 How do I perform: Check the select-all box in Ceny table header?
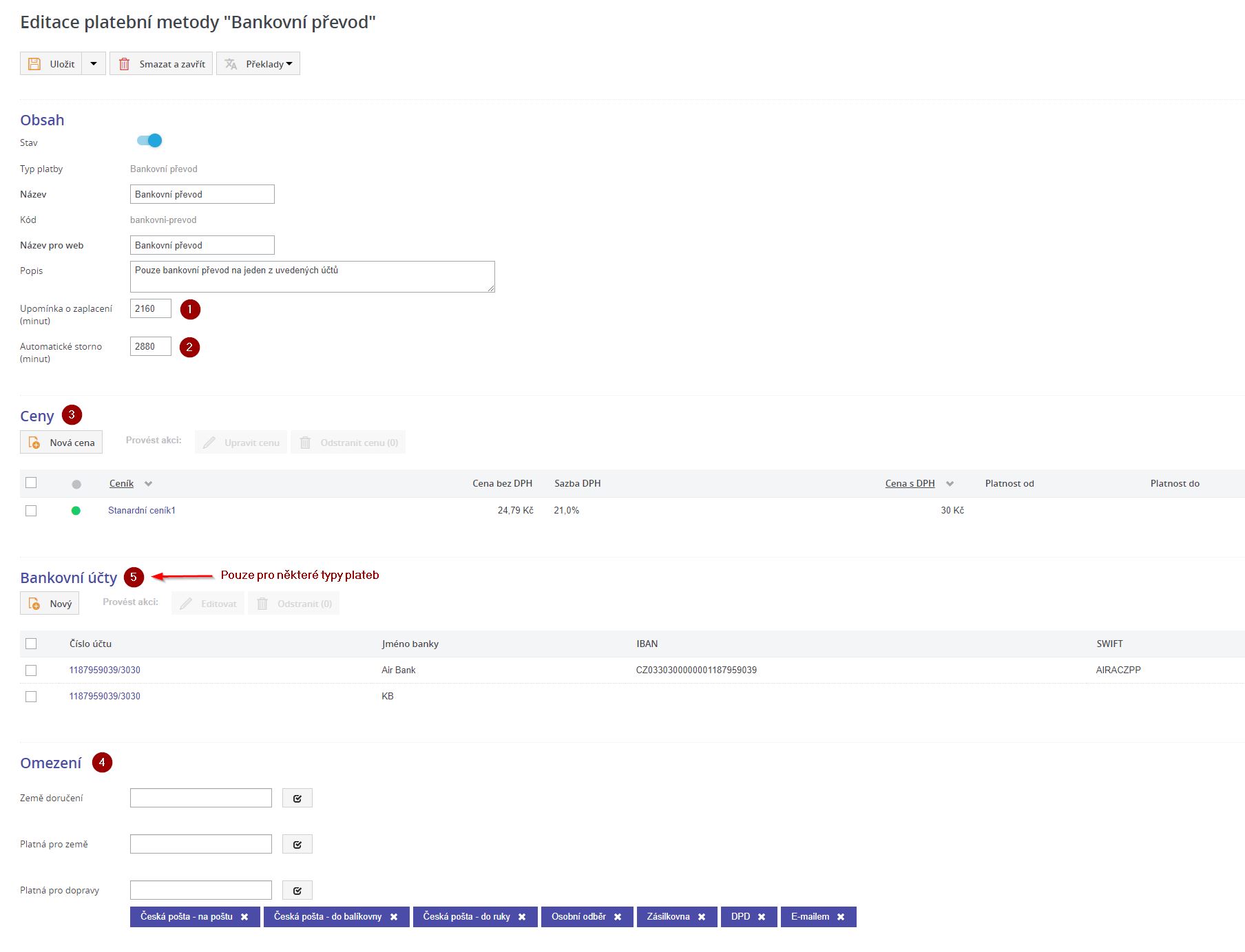[31, 483]
